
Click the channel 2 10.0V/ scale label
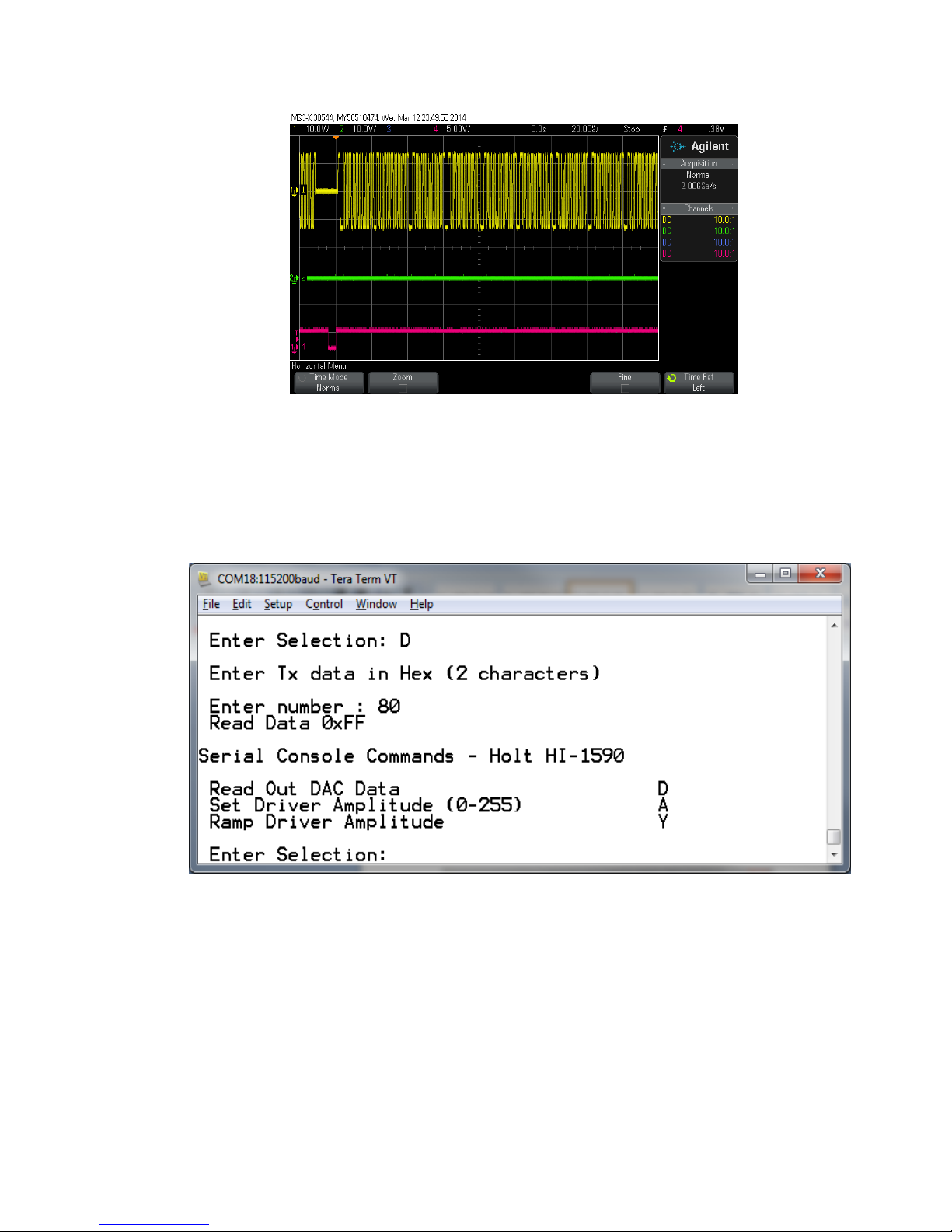(364, 129)
